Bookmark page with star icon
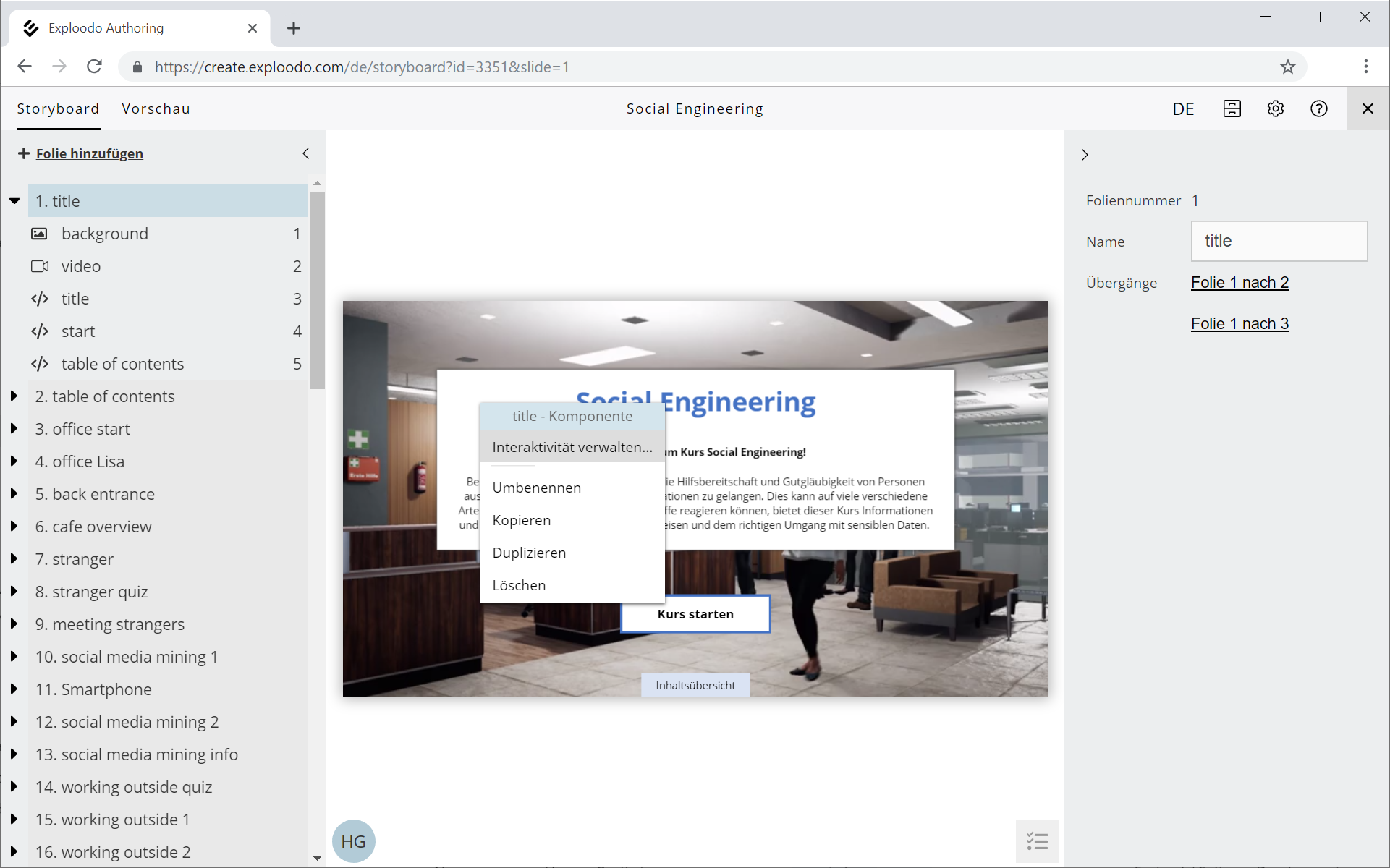Viewport: 1390px width, 868px height. pyautogui.click(x=1287, y=67)
